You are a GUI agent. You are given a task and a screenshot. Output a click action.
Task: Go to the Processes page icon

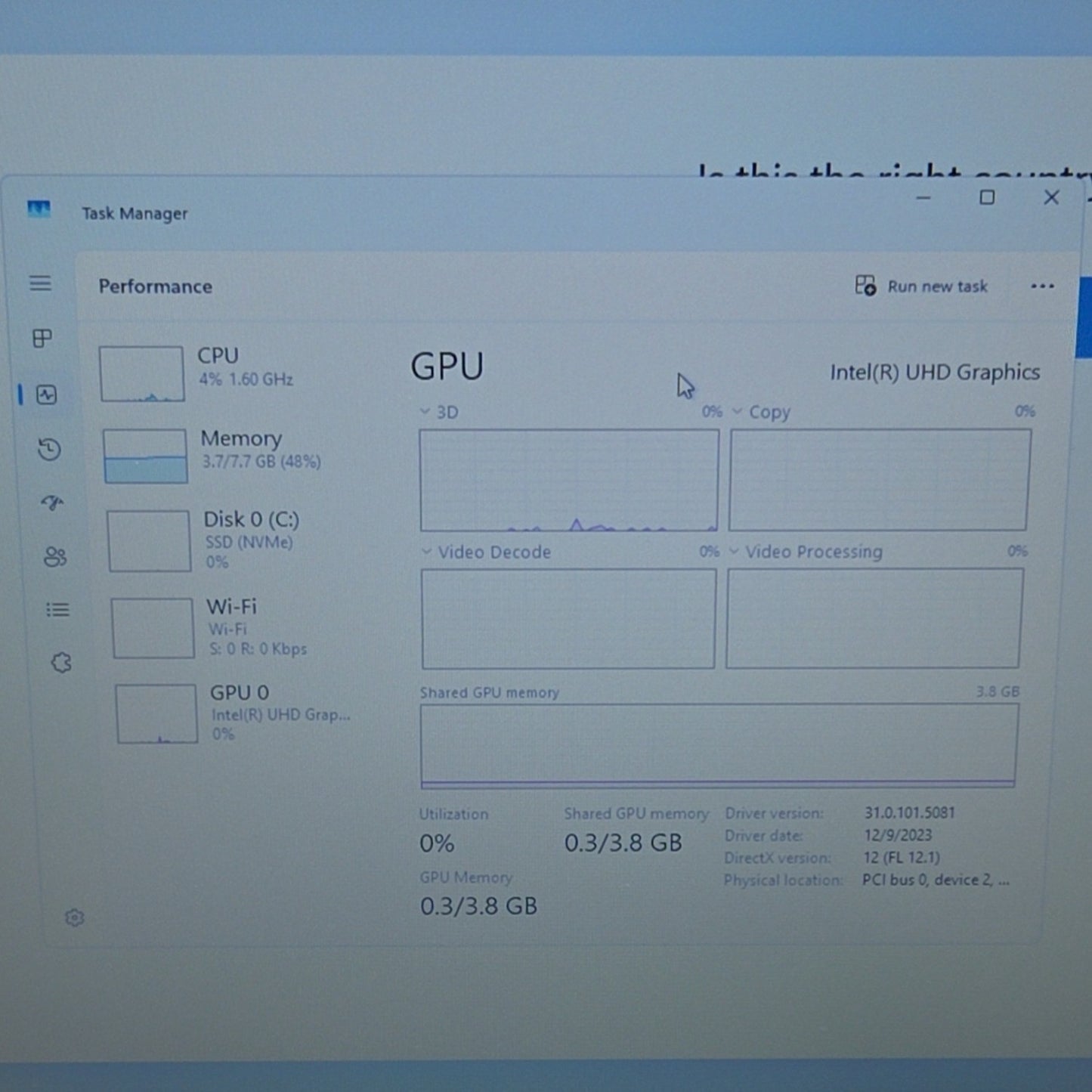pyautogui.click(x=42, y=338)
